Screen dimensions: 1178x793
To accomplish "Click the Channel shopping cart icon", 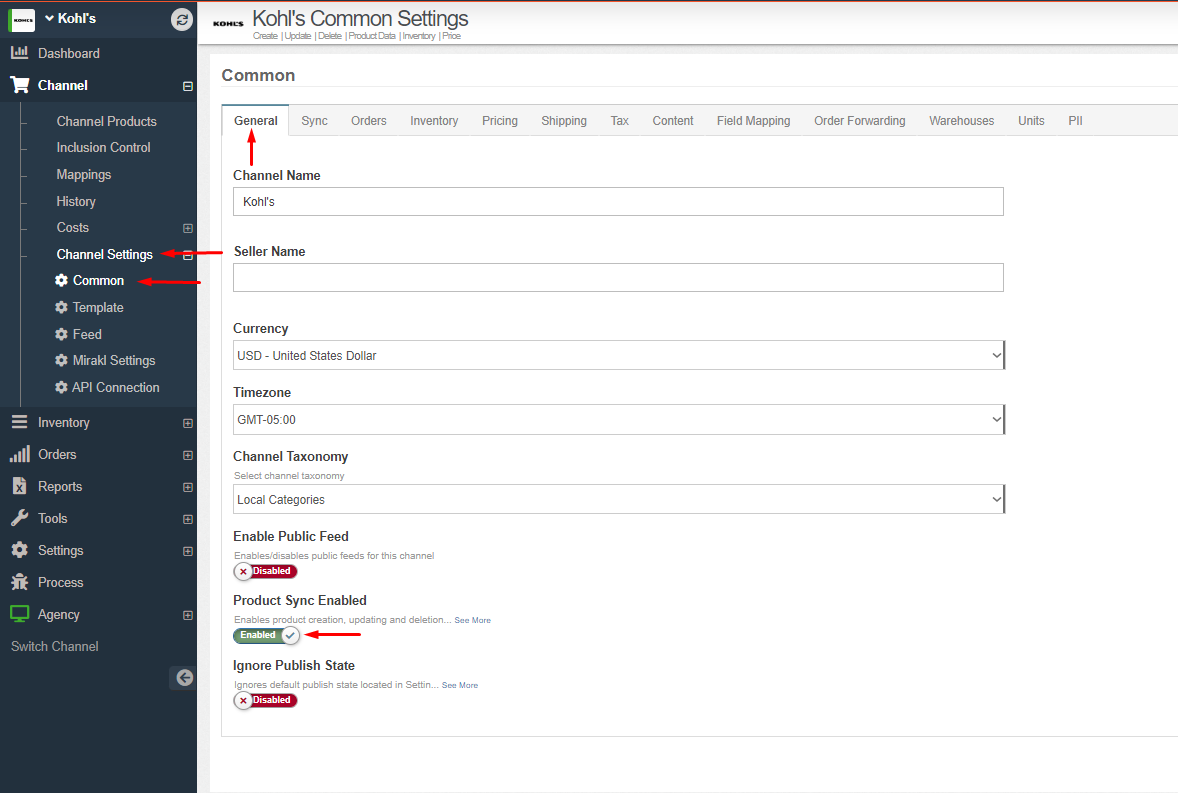I will point(20,85).
